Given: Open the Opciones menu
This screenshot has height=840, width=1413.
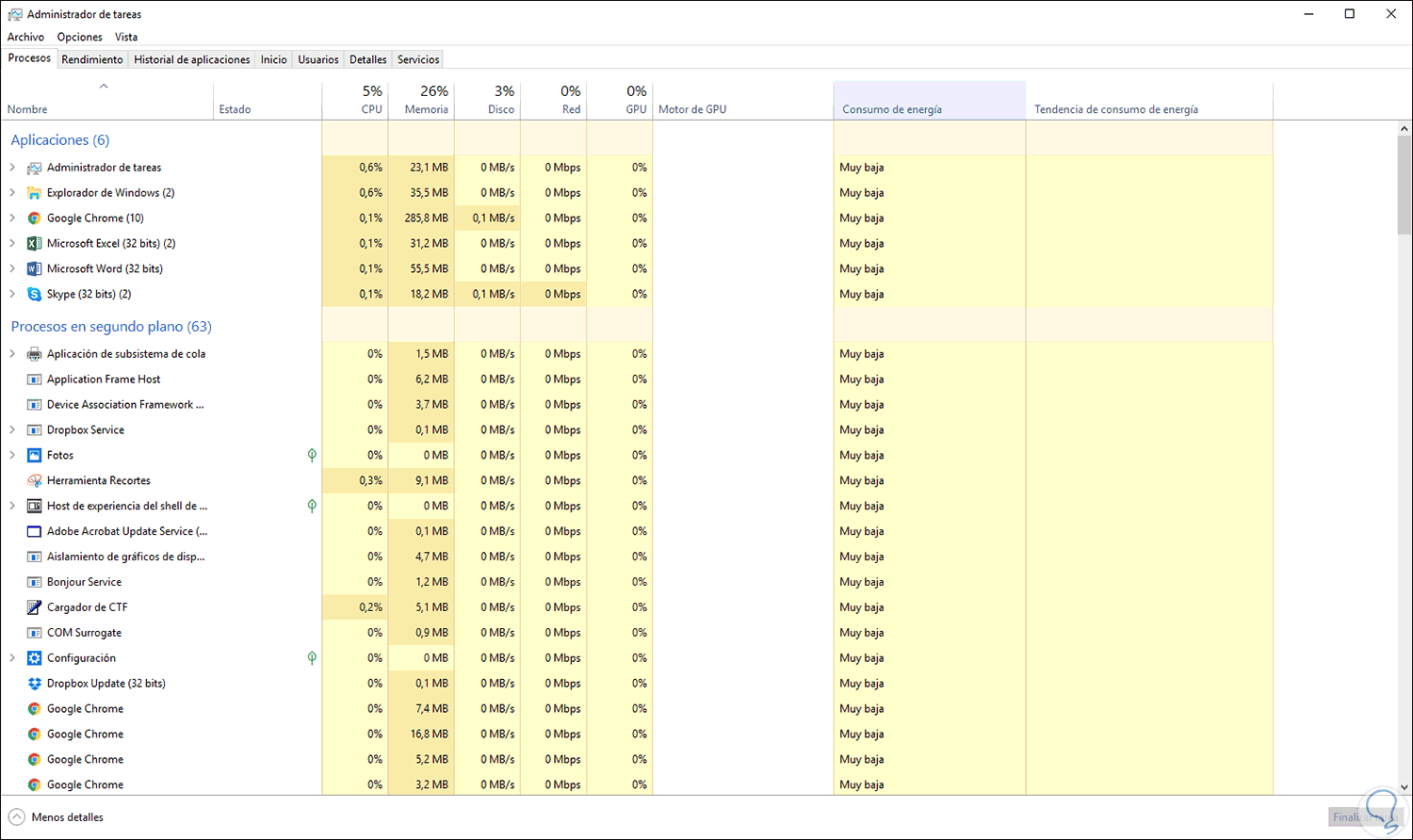Looking at the screenshot, I should 79,37.
